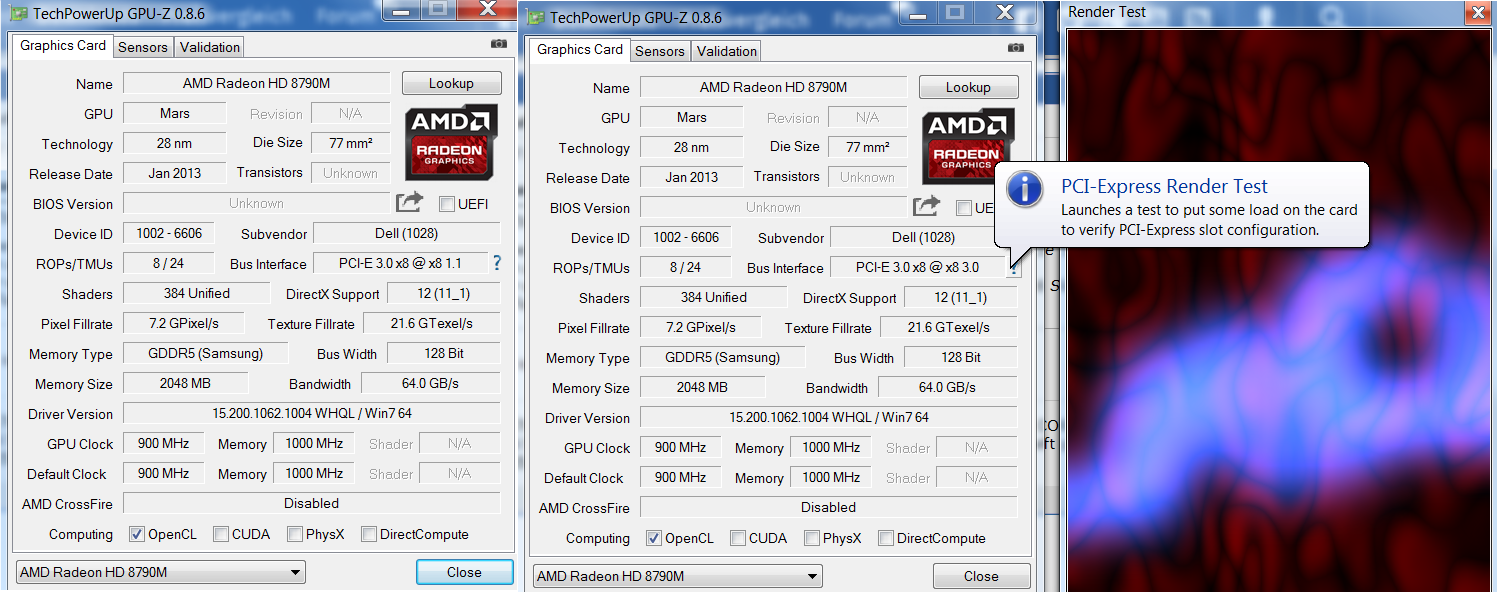Click Subvendor 'Dell (1028)' in right GPU-Z window

pos(923,237)
